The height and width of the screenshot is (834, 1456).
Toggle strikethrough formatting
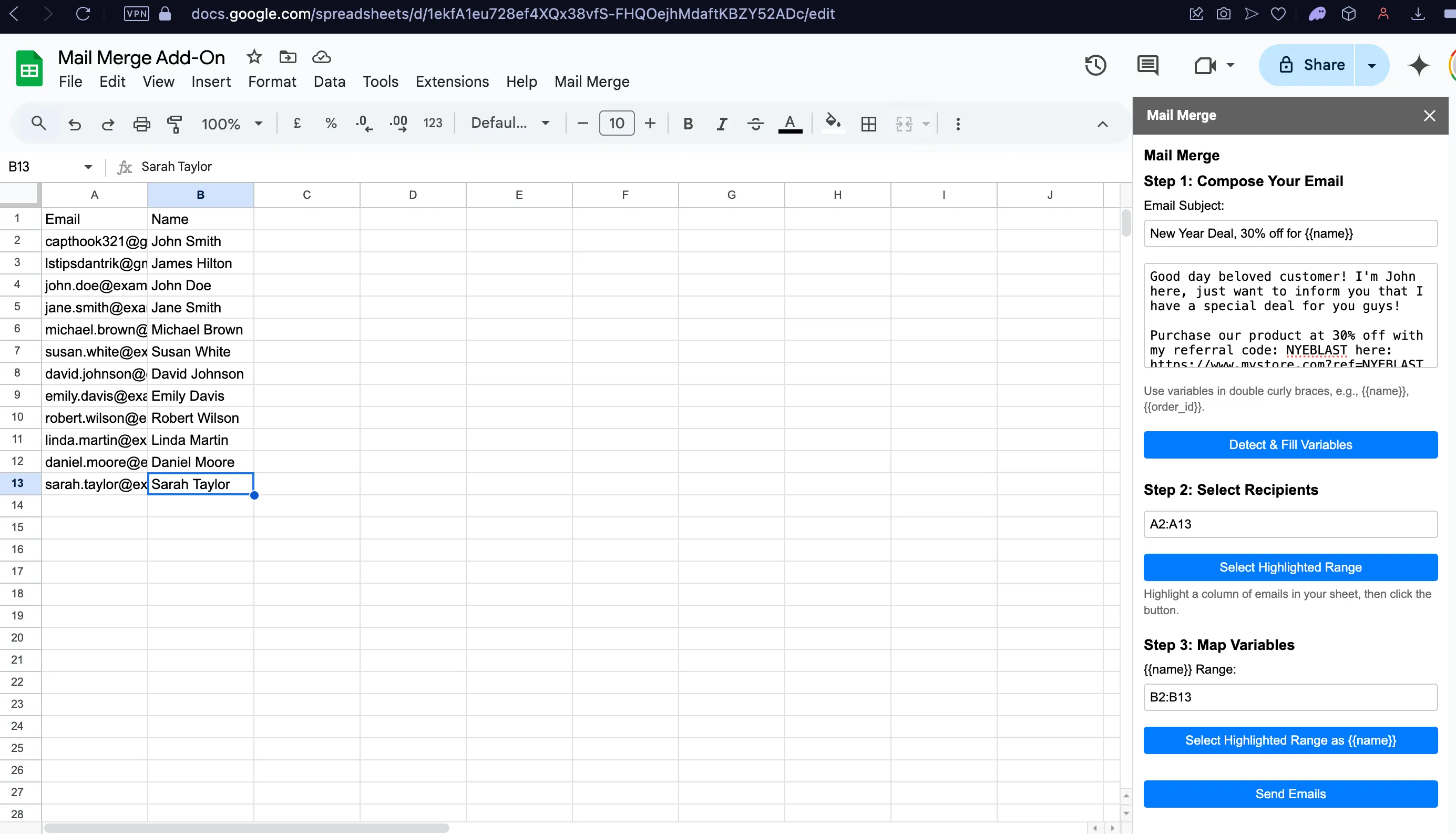(755, 124)
